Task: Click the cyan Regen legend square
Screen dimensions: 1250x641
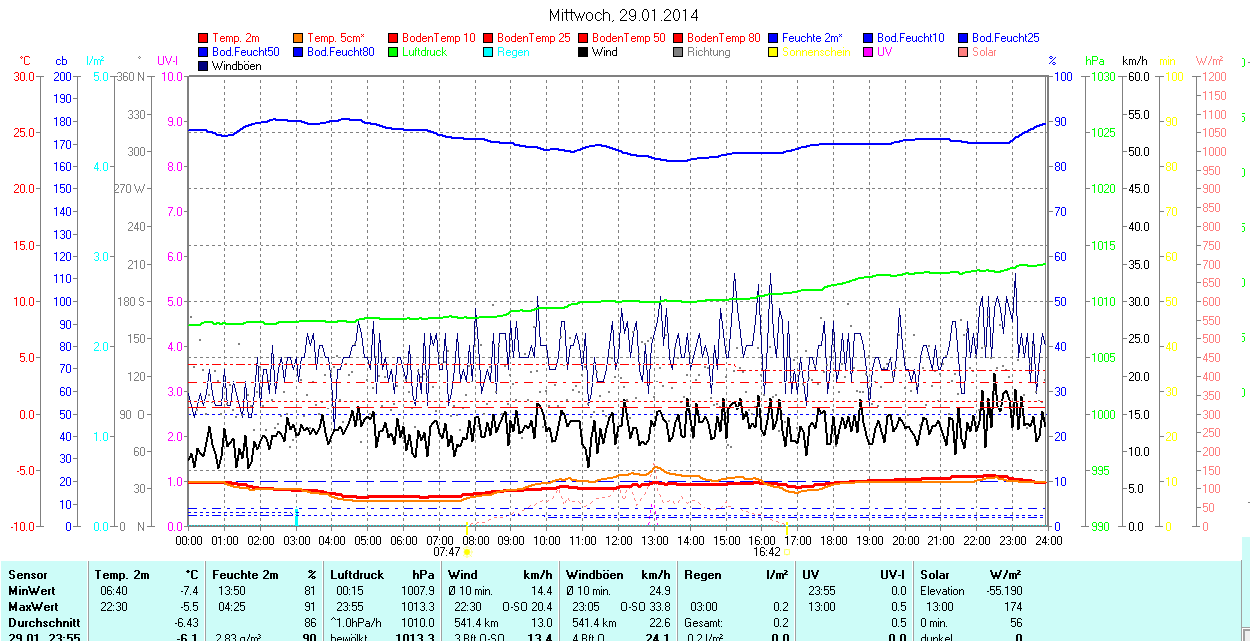Action: coord(488,52)
